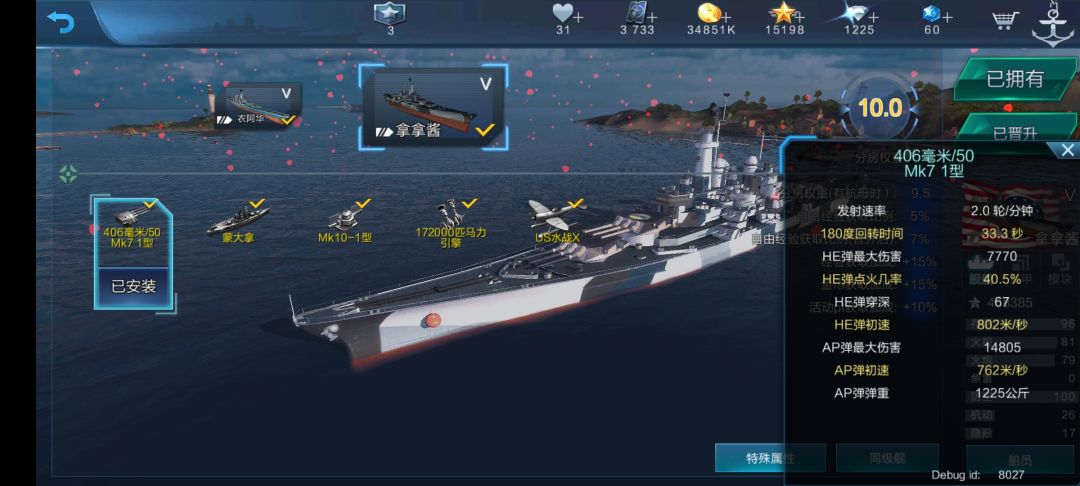Open the rank badge showing 3
The image size is (1080, 486).
coord(390,19)
